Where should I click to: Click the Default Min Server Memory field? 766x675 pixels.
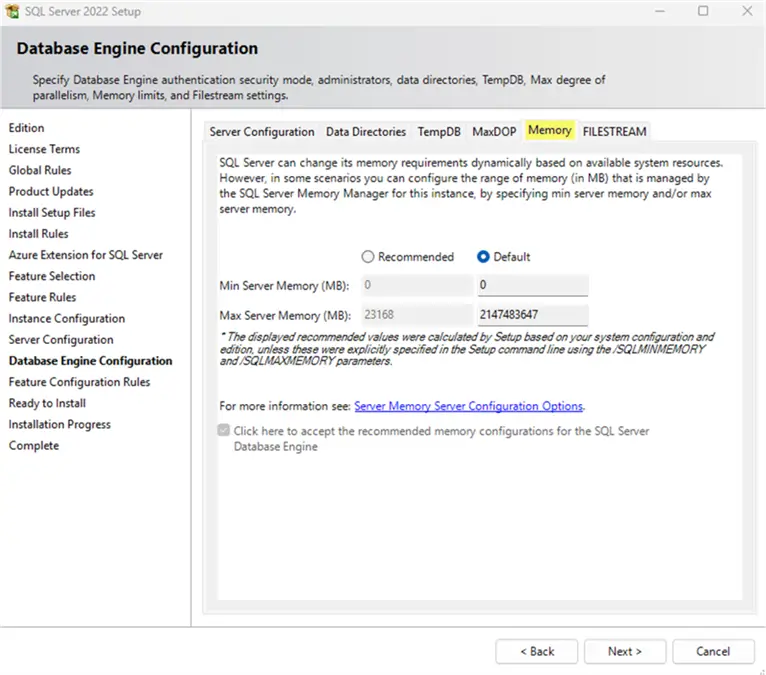tap(532, 285)
